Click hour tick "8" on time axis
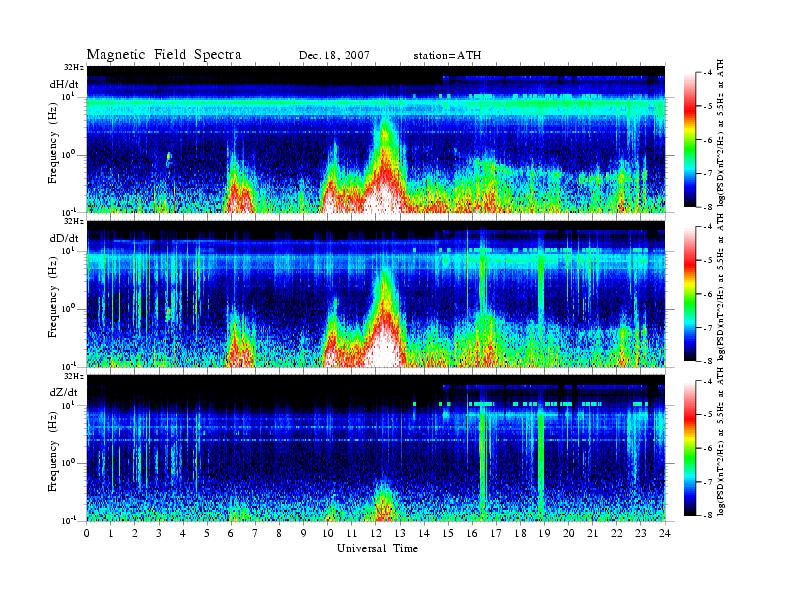Screen dimensions: 792x612 coord(279,533)
